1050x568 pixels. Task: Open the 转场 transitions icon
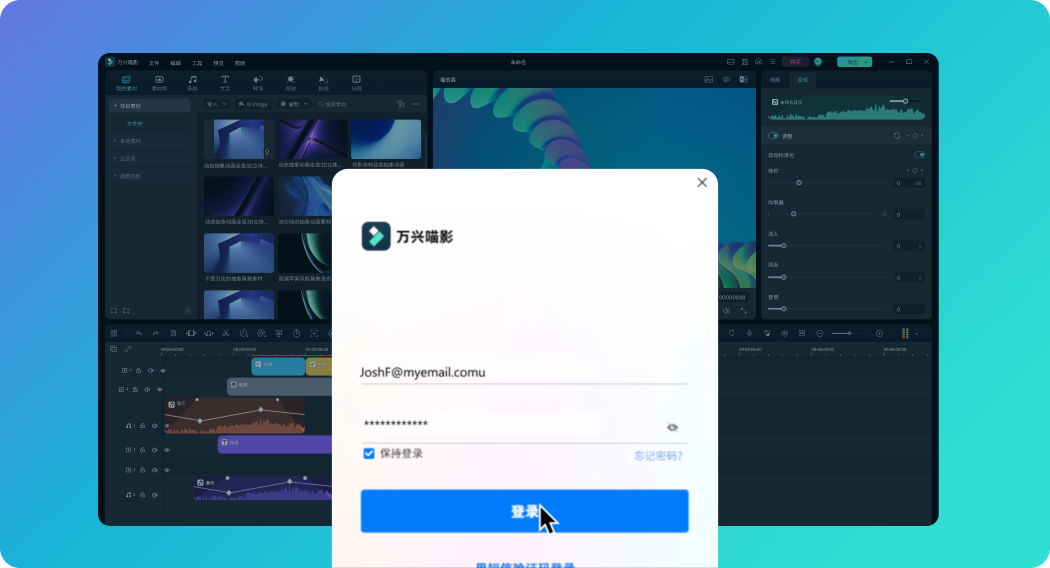(x=258, y=80)
